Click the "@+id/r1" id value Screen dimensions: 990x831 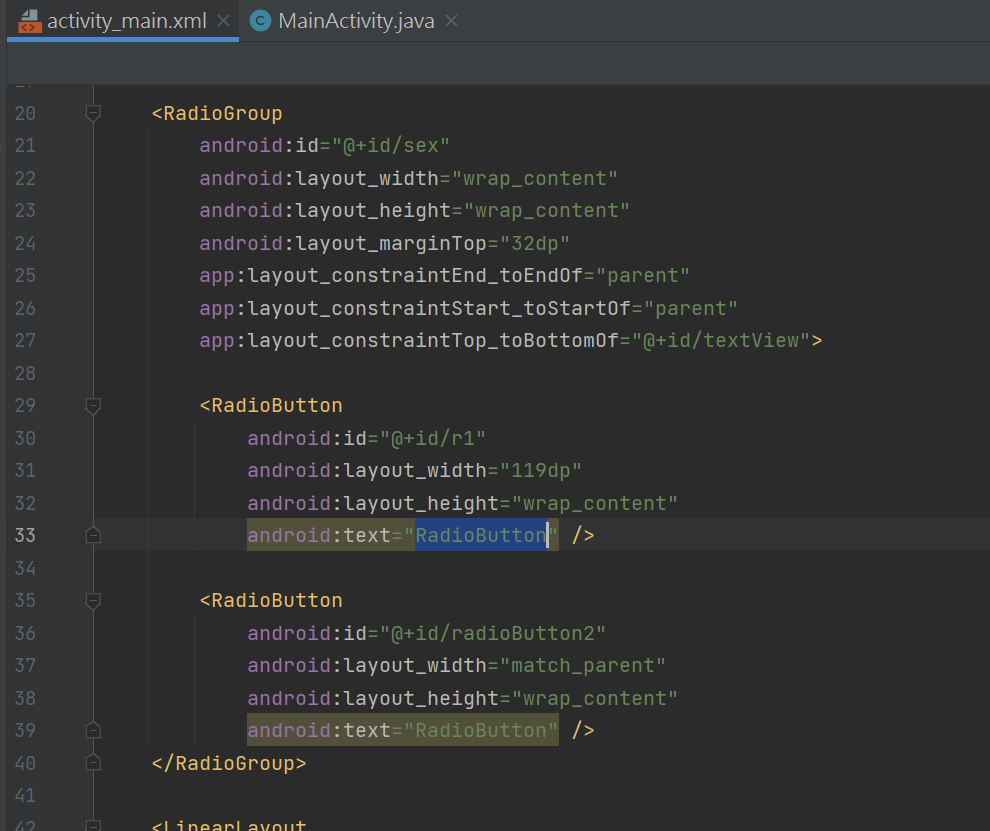[x=432, y=438]
